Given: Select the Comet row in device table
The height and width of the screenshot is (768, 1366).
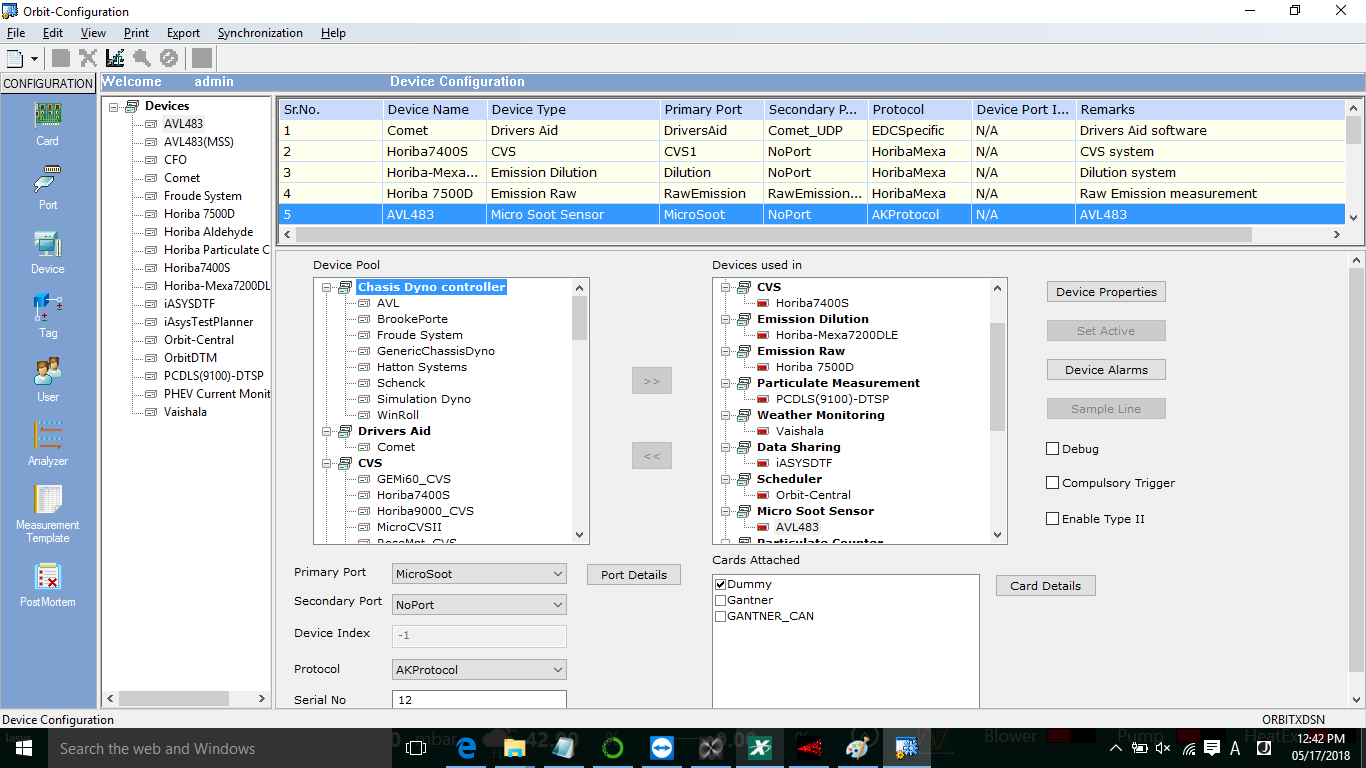Looking at the screenshot, I should 812,130.
